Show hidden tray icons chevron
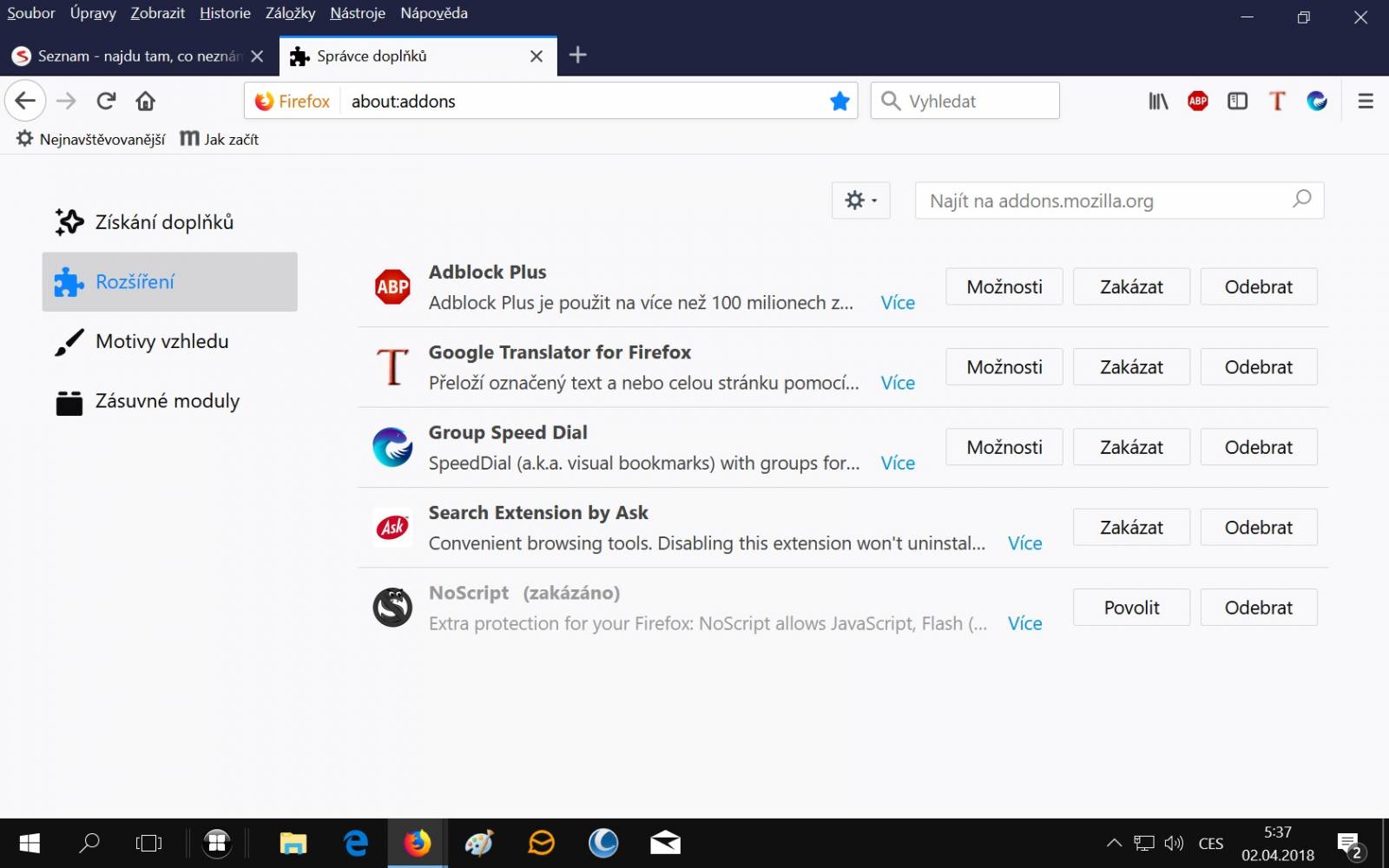 [1114, 843]
